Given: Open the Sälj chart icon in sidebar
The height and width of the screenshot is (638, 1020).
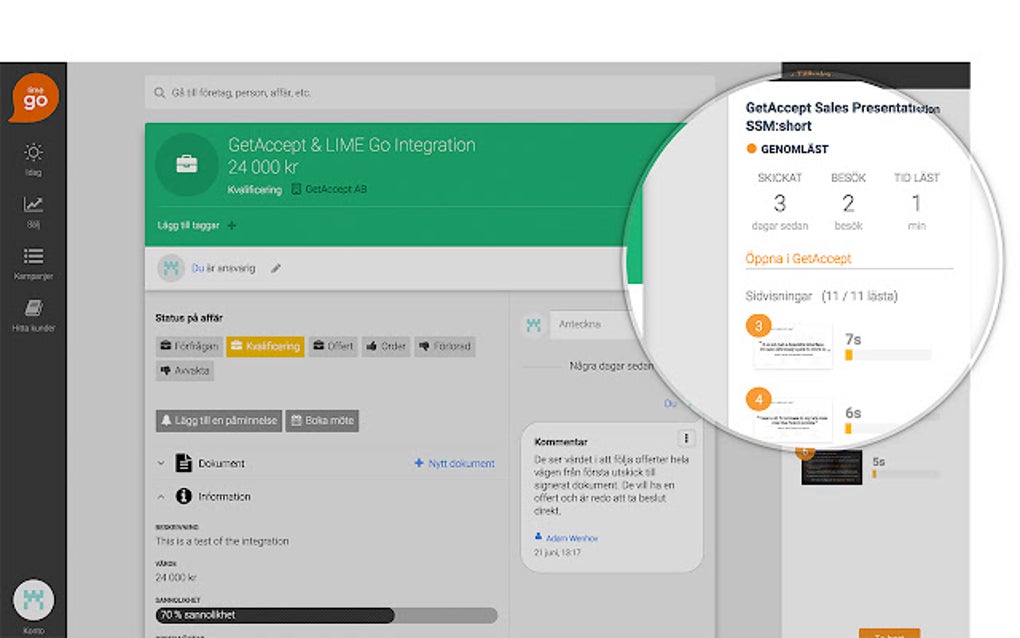Looking at the screenshot, I should [x=33, y=204].
